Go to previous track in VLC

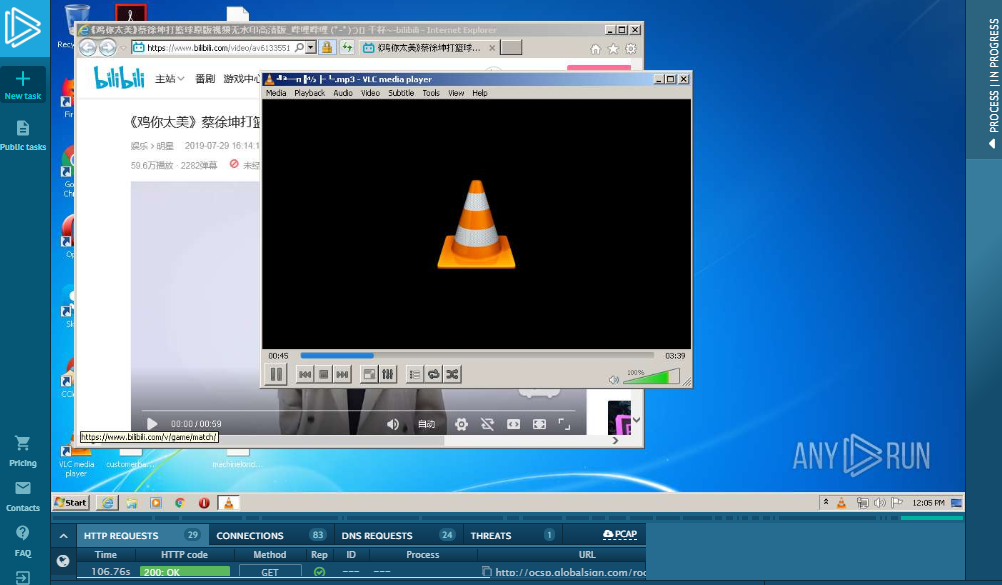pos(305,374)
